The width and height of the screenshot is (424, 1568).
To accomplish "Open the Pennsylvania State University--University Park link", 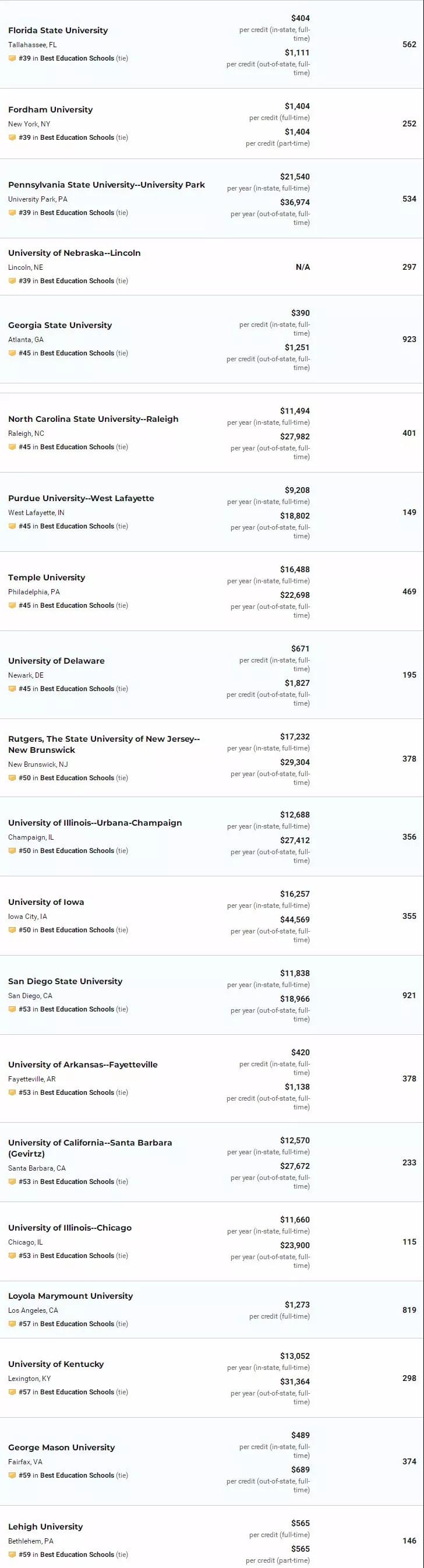I will coord(107,185).
